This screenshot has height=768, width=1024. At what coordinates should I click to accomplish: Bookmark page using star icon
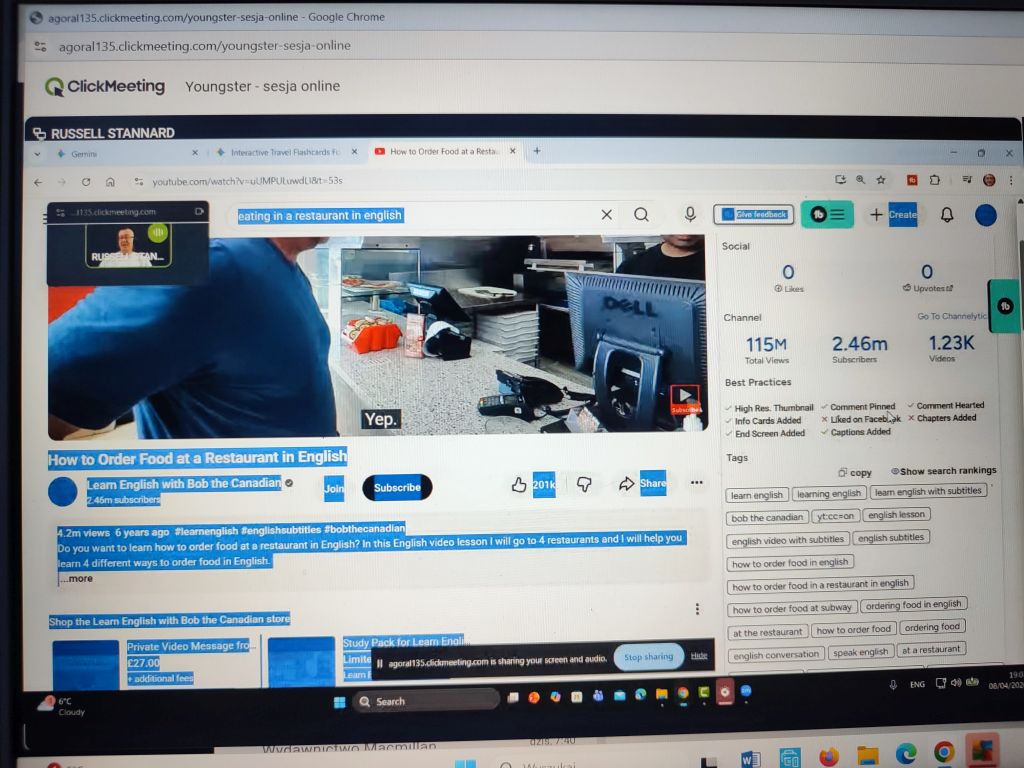click(x=881, y=180)
